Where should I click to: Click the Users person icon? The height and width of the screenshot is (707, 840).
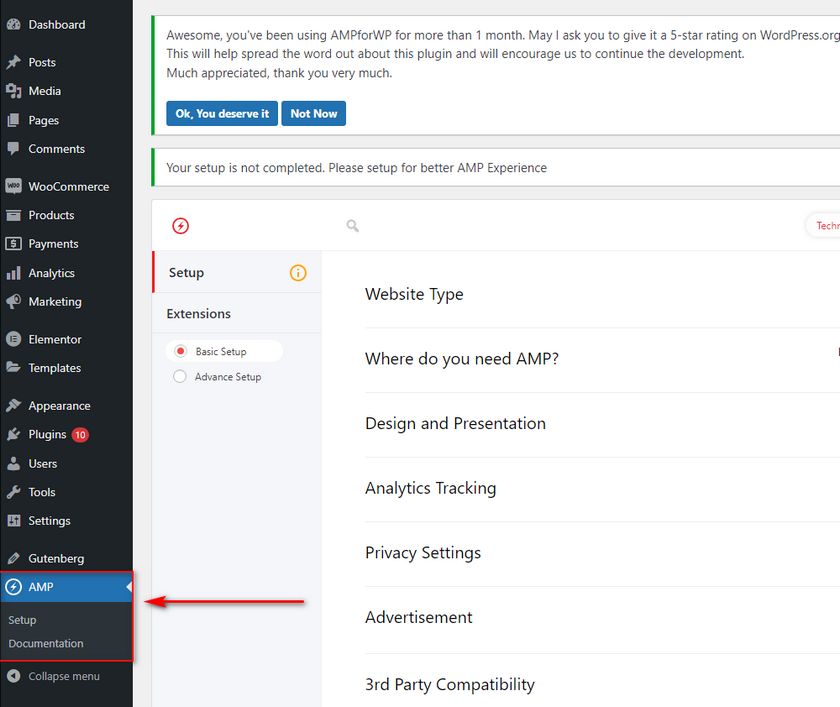tap(13, 463)
